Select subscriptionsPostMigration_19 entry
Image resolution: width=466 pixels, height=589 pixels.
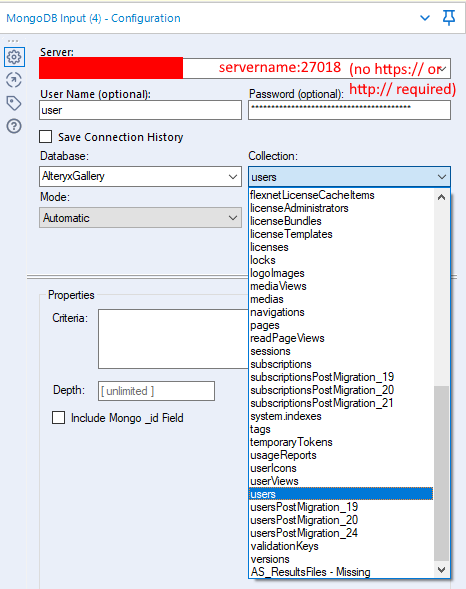(x=341, y=377)
